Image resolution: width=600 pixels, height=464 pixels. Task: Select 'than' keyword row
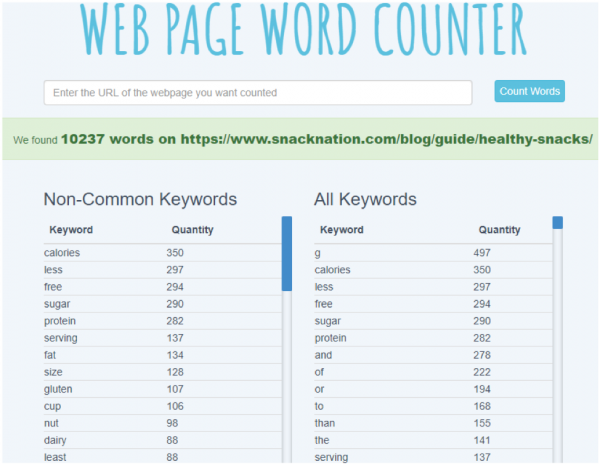[433, 423]
